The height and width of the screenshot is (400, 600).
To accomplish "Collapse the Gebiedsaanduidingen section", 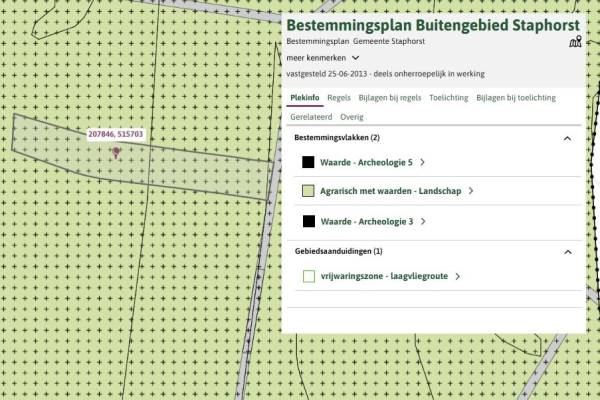I will coord(568,252).
